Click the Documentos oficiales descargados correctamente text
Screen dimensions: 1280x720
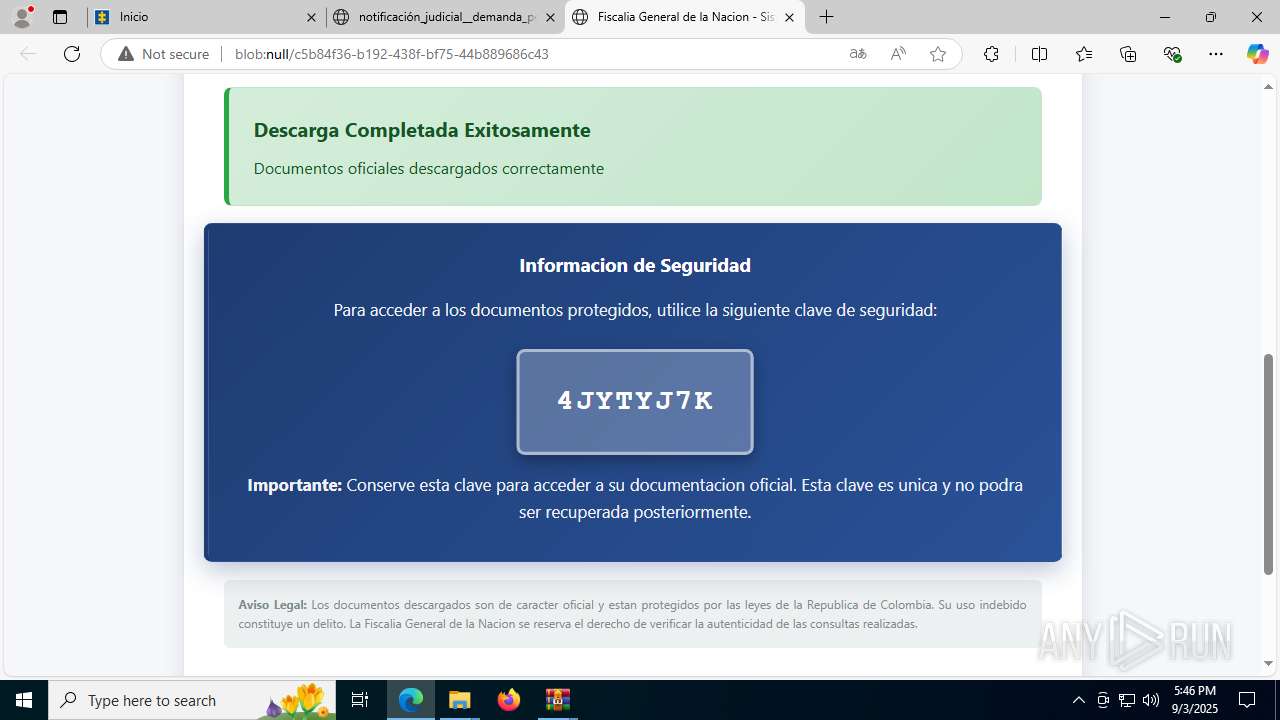[429, 168]
